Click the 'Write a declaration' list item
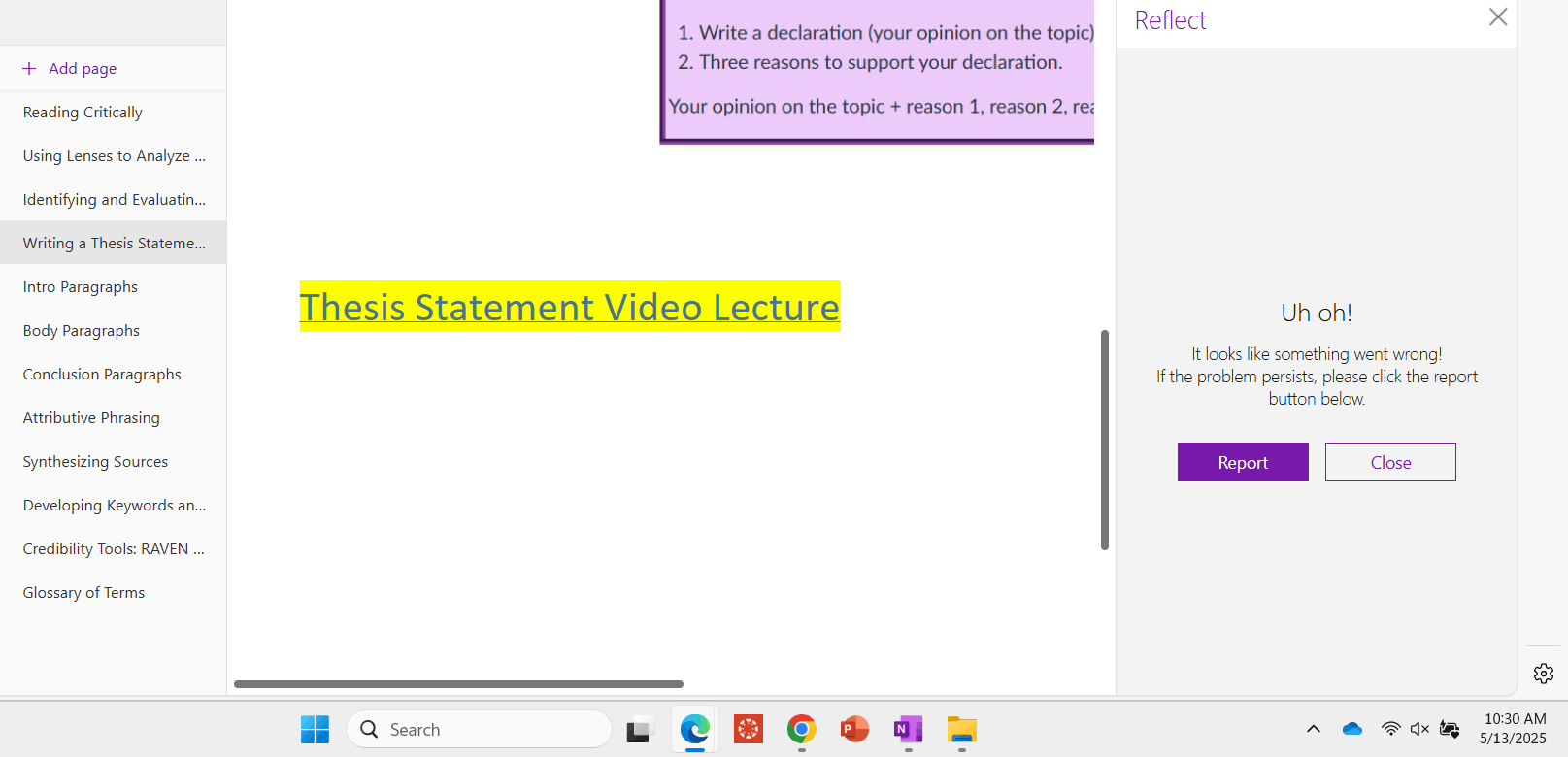 (885, 32)
